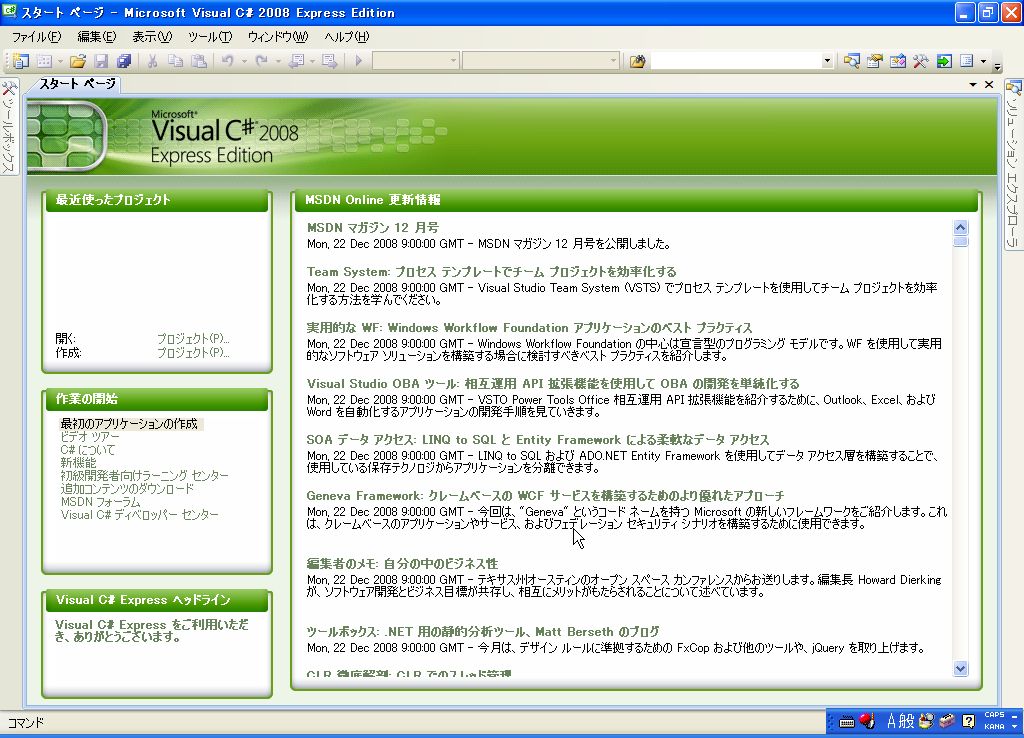Close the スタート ページ document with X

pos(989,84)
